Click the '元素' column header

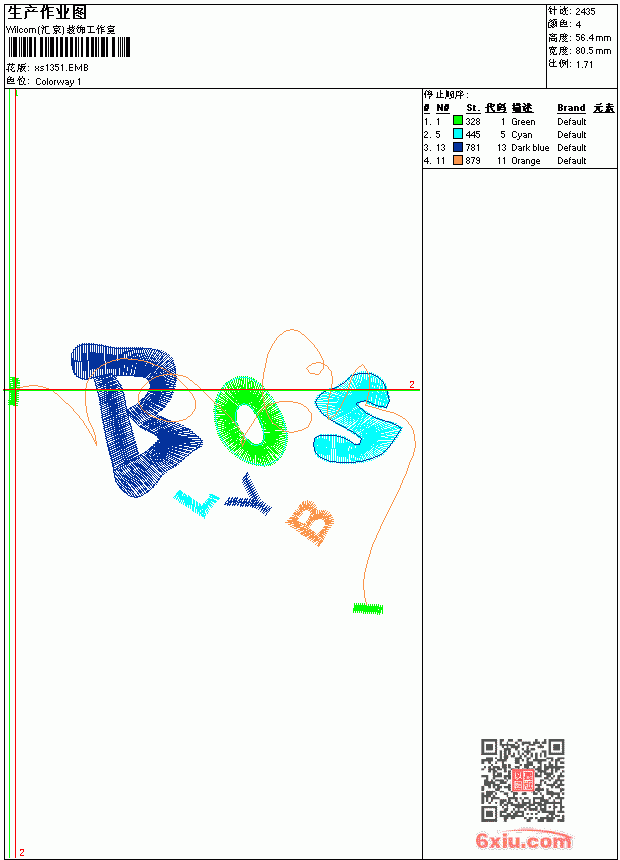604,108
